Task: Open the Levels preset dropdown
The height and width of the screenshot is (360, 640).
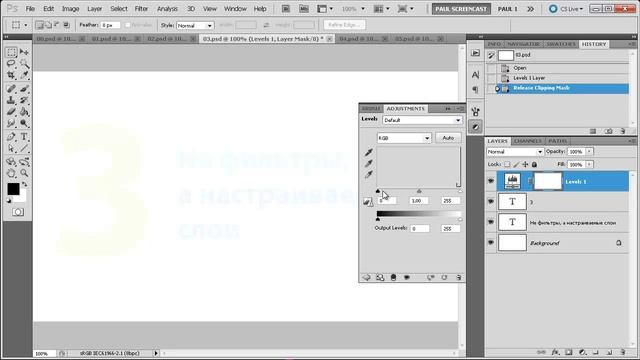Action: 422,120
